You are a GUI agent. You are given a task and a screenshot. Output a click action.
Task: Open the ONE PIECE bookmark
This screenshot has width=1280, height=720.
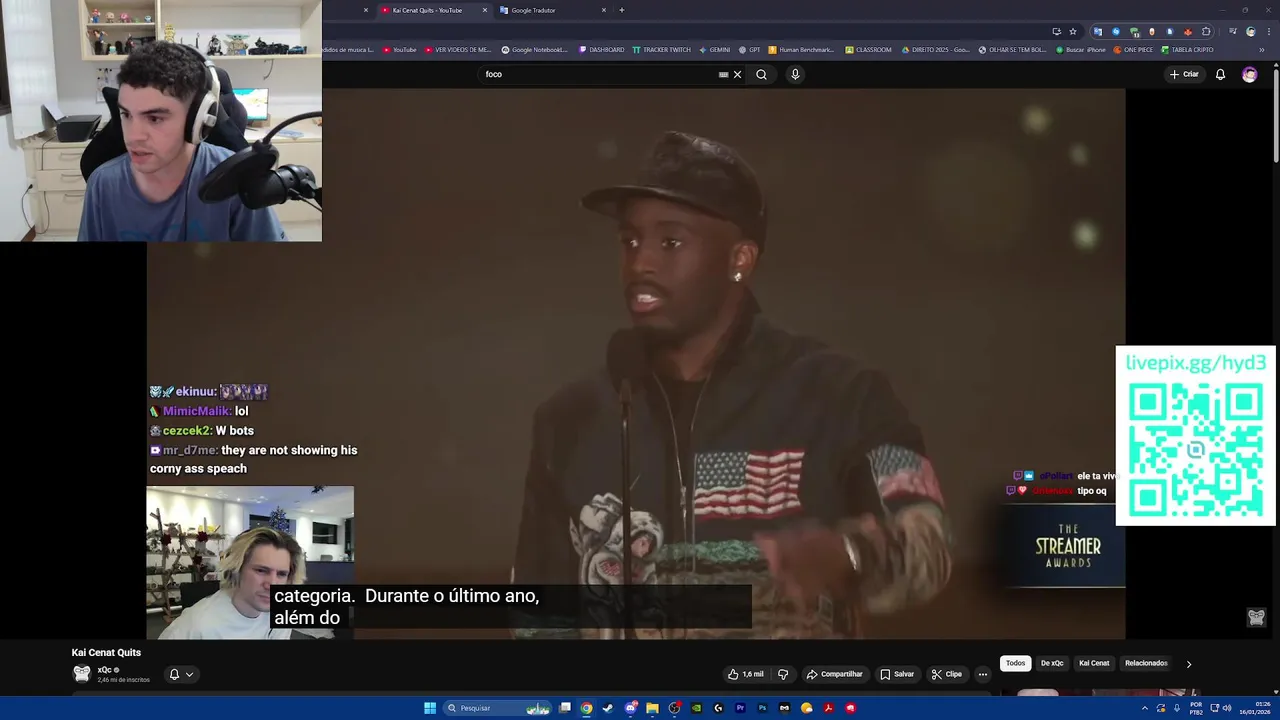click(1133, 49)
